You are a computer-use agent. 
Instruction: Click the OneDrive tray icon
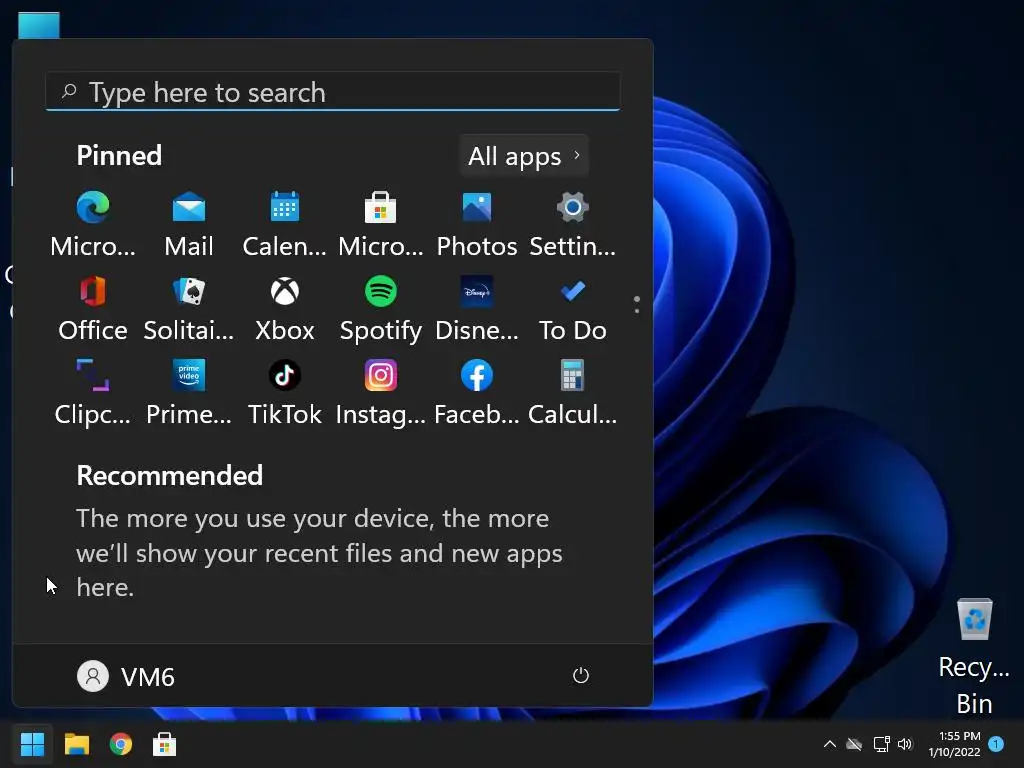coord(854,744)
